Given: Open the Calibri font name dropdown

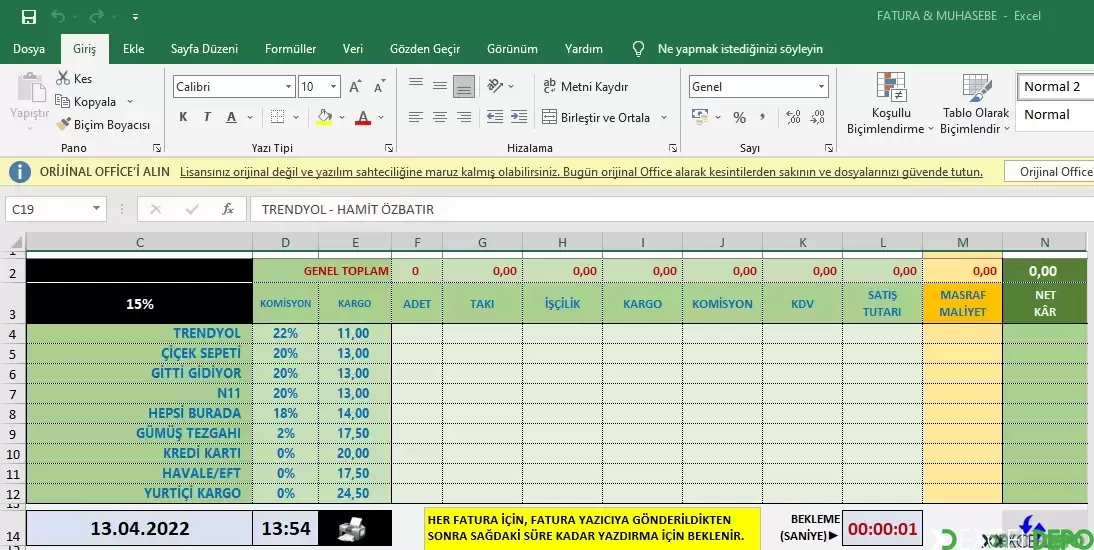Looking at the screenshot, I should tap(288, 87).
